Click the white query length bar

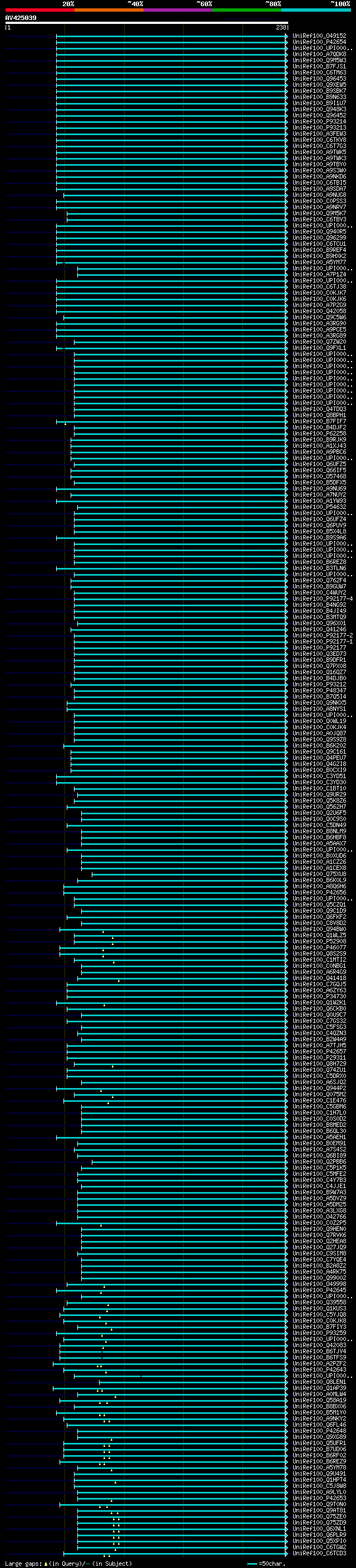click(146, 23)
